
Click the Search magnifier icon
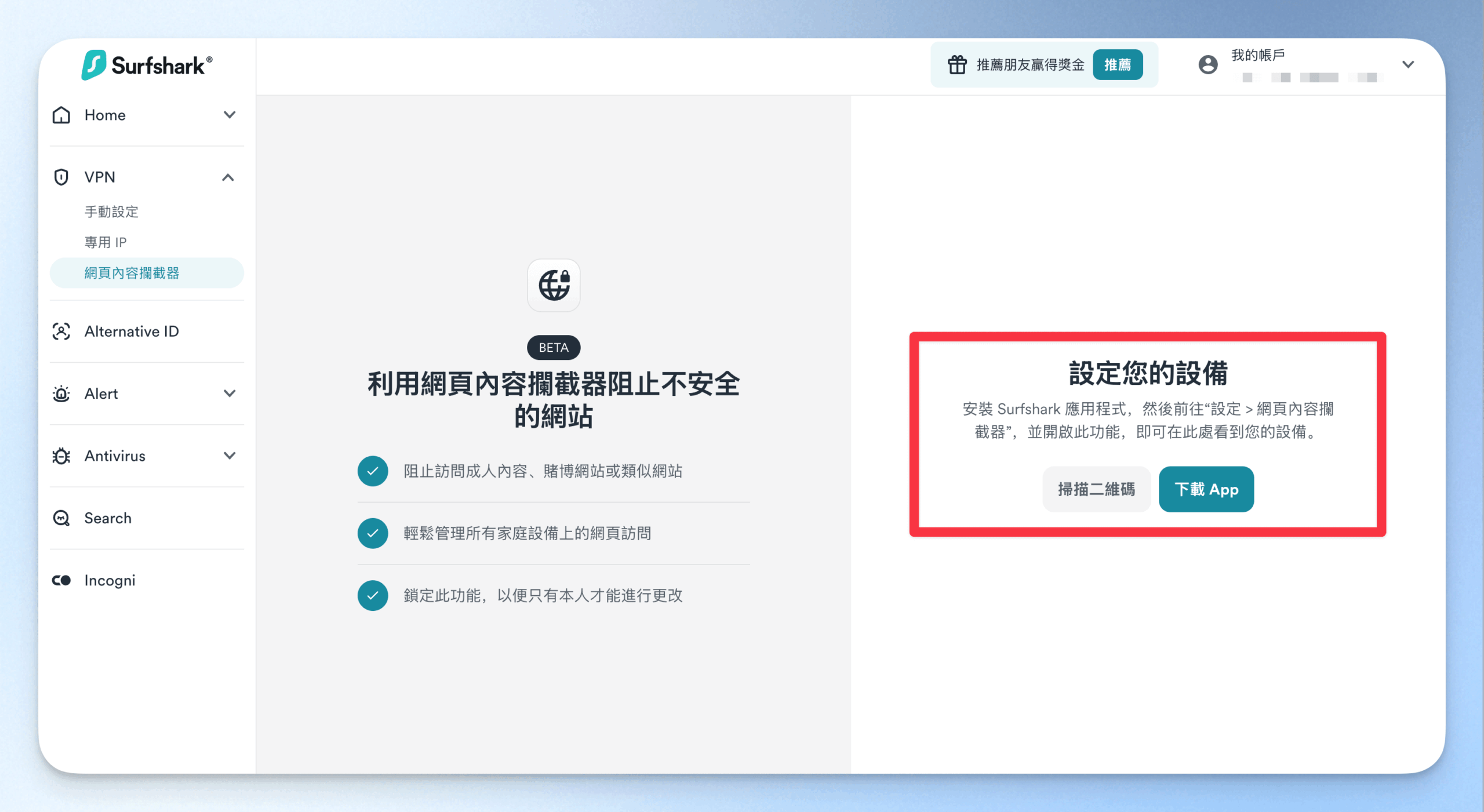pyautogui.click(x=61, y=518)
